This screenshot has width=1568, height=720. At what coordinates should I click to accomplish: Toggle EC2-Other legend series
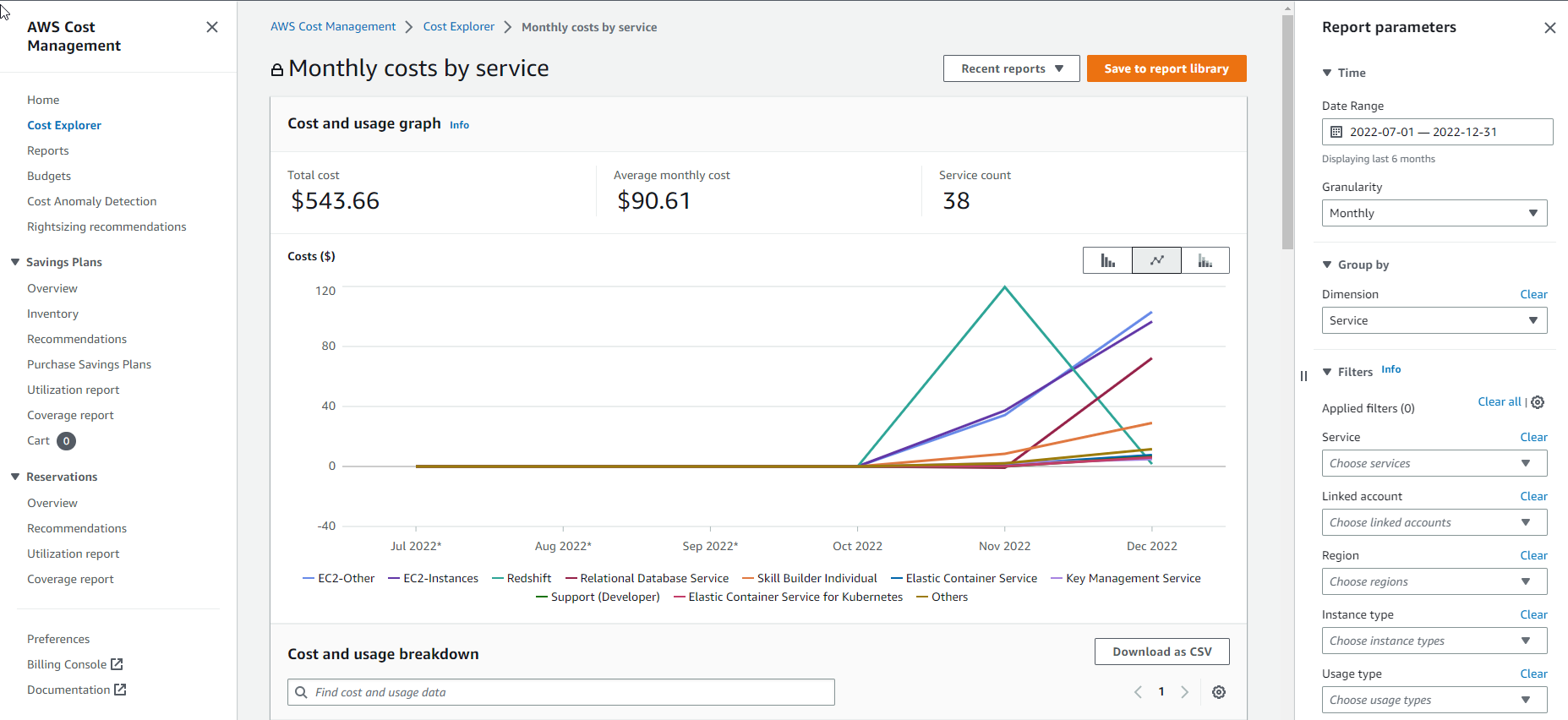click(338, 578)
